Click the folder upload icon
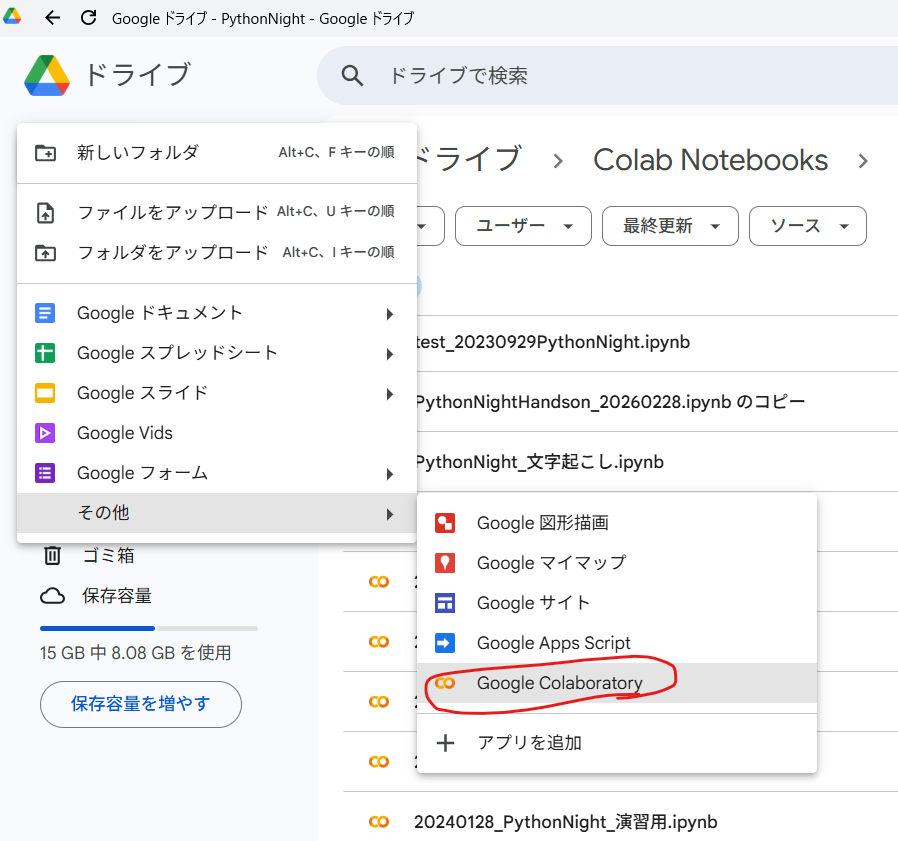The image size is (898, 841). click(x=45, y=253)
